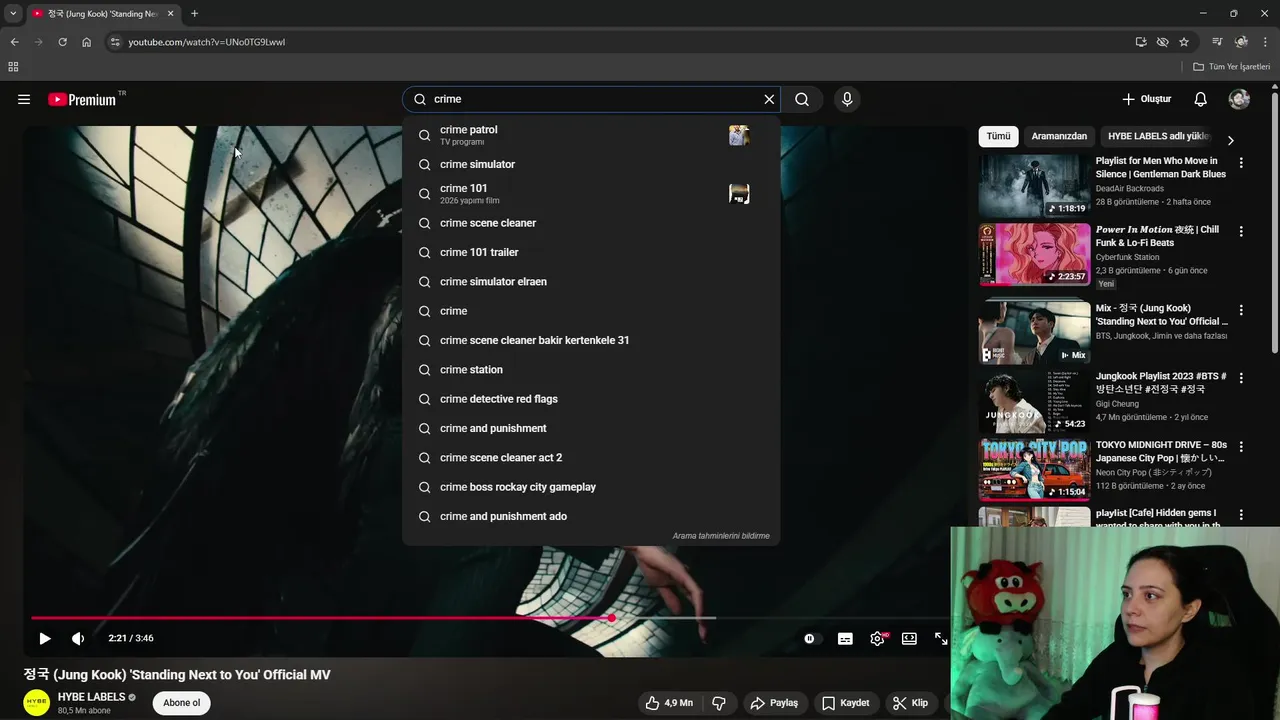The image size is (1280, 720).
Task: Clear the search box with the X
Action: 769,99
